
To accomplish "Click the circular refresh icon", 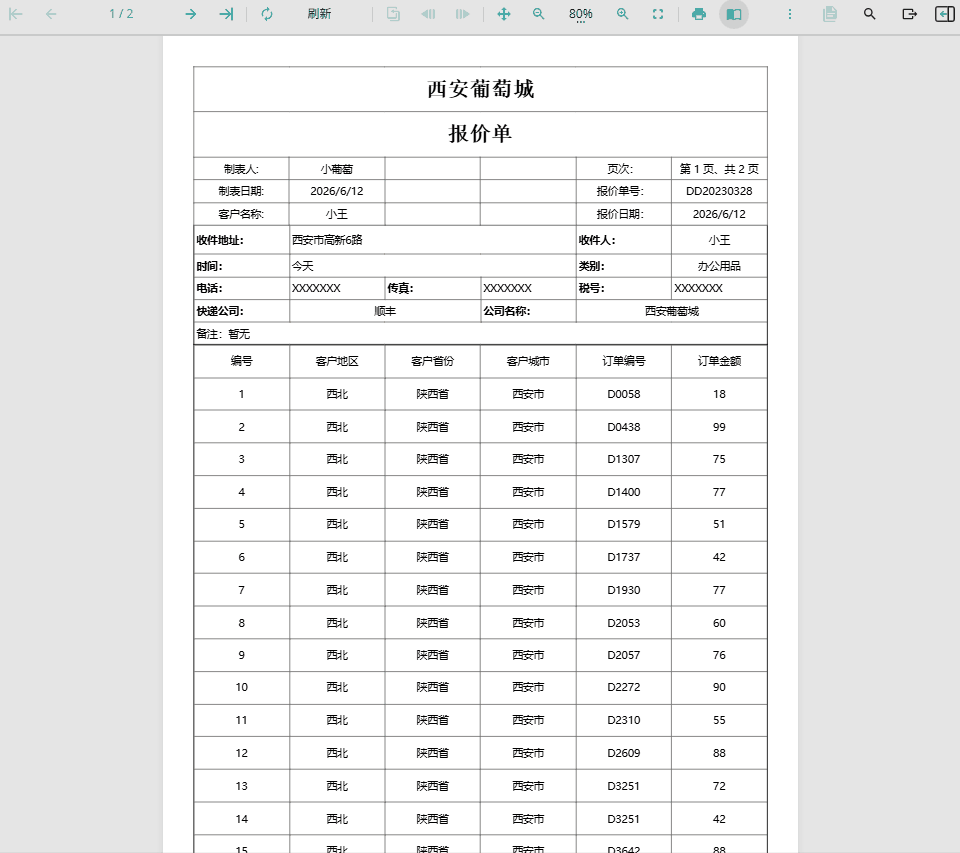I will pyautogui.click(x=267, y=13).
